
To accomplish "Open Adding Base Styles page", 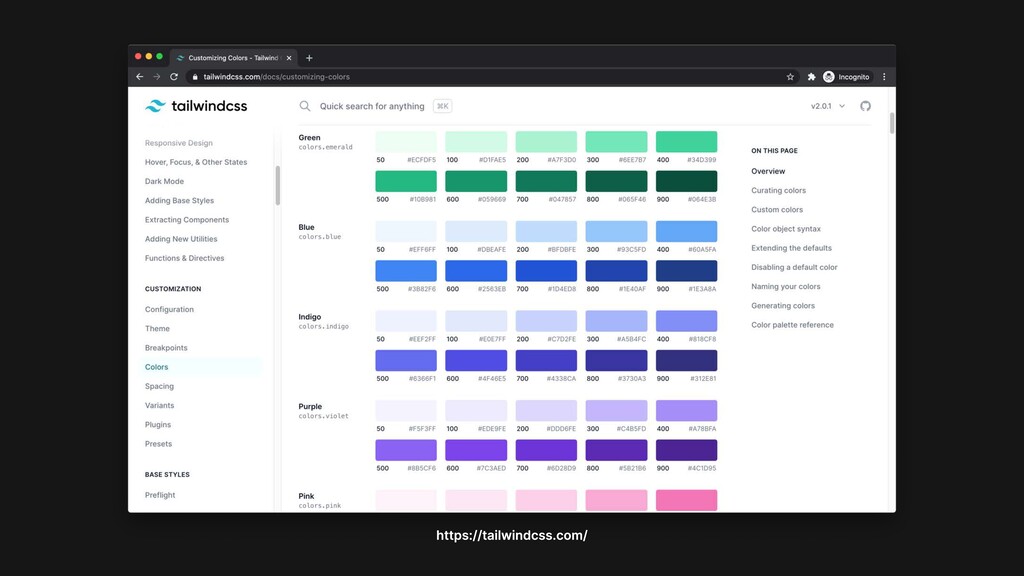I will tap(180, 200).
